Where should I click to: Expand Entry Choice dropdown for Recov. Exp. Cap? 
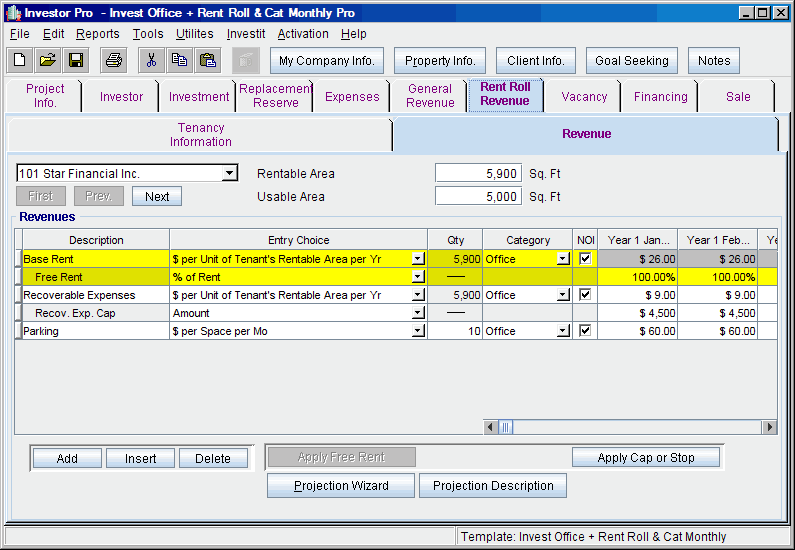pos(418,313)
